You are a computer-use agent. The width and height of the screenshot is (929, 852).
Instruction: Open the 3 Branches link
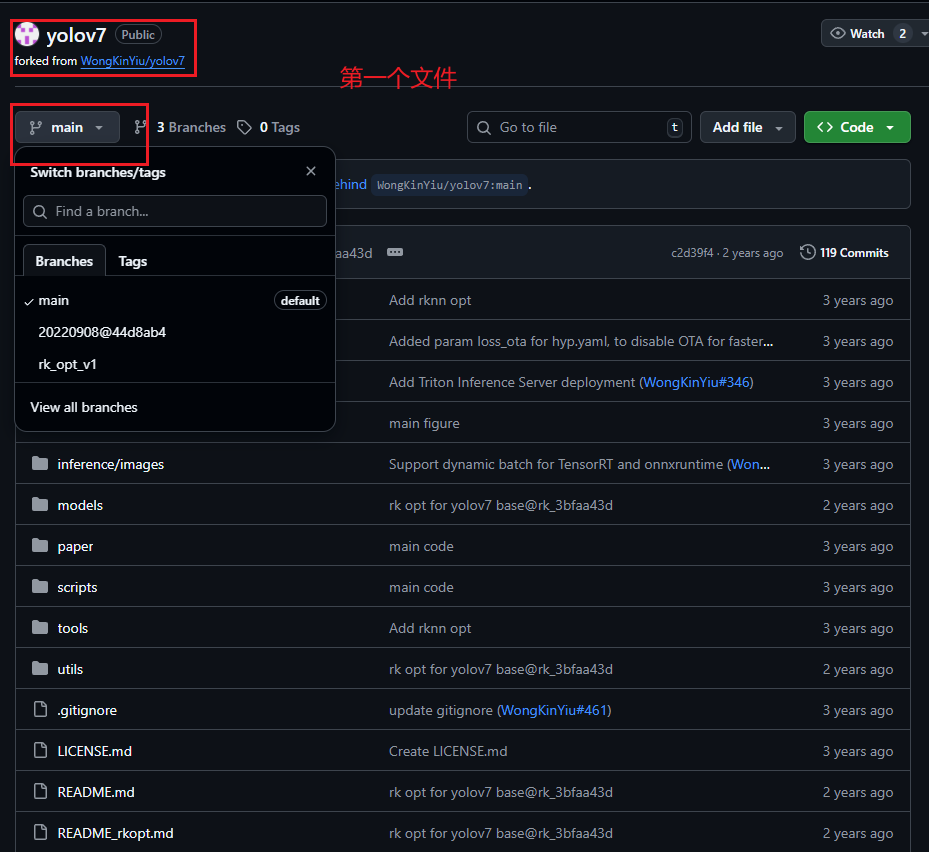point(191,127)
